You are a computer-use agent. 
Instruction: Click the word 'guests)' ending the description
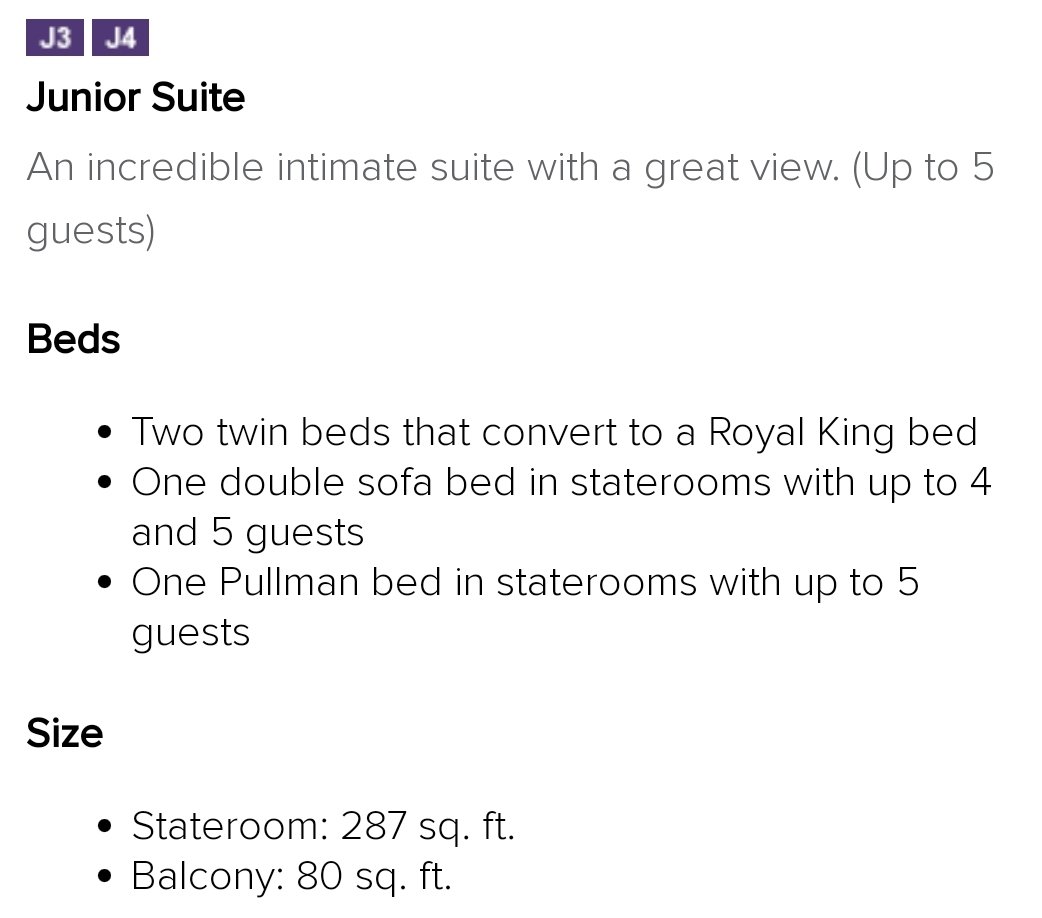[90, 231]
